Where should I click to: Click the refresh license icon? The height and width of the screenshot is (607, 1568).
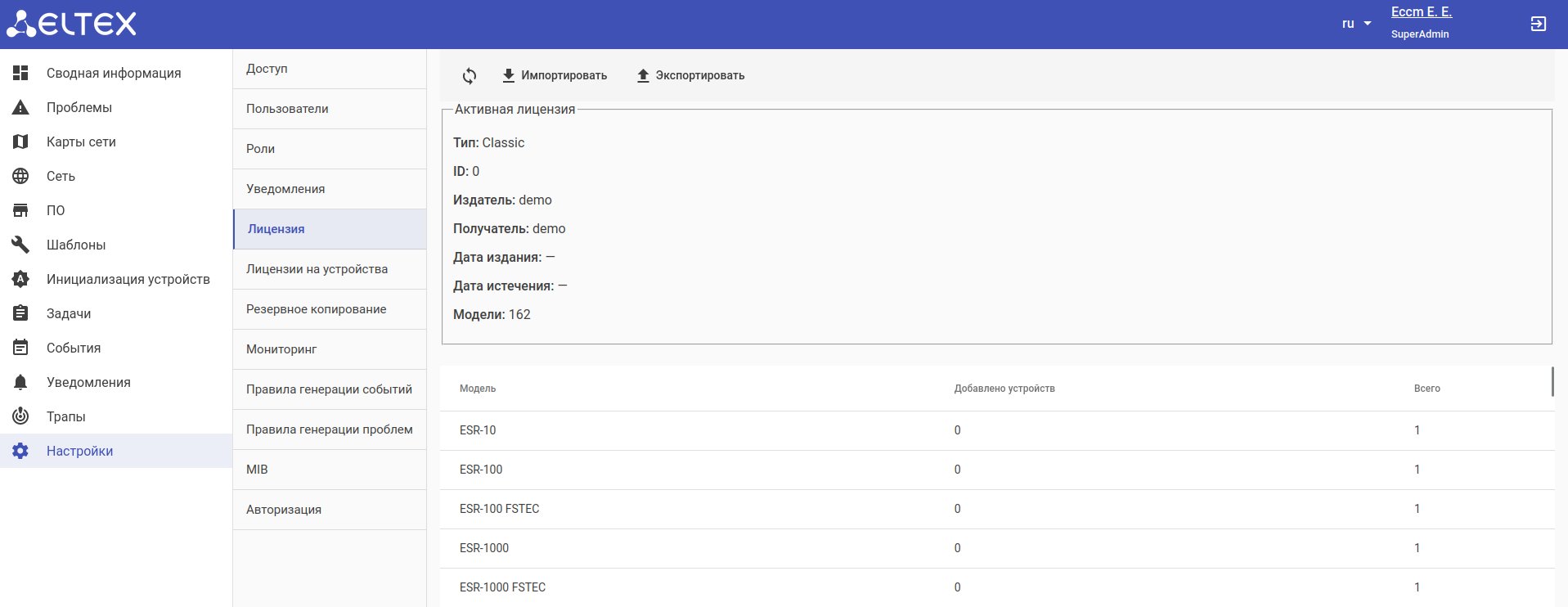click(x=470, y=76)
